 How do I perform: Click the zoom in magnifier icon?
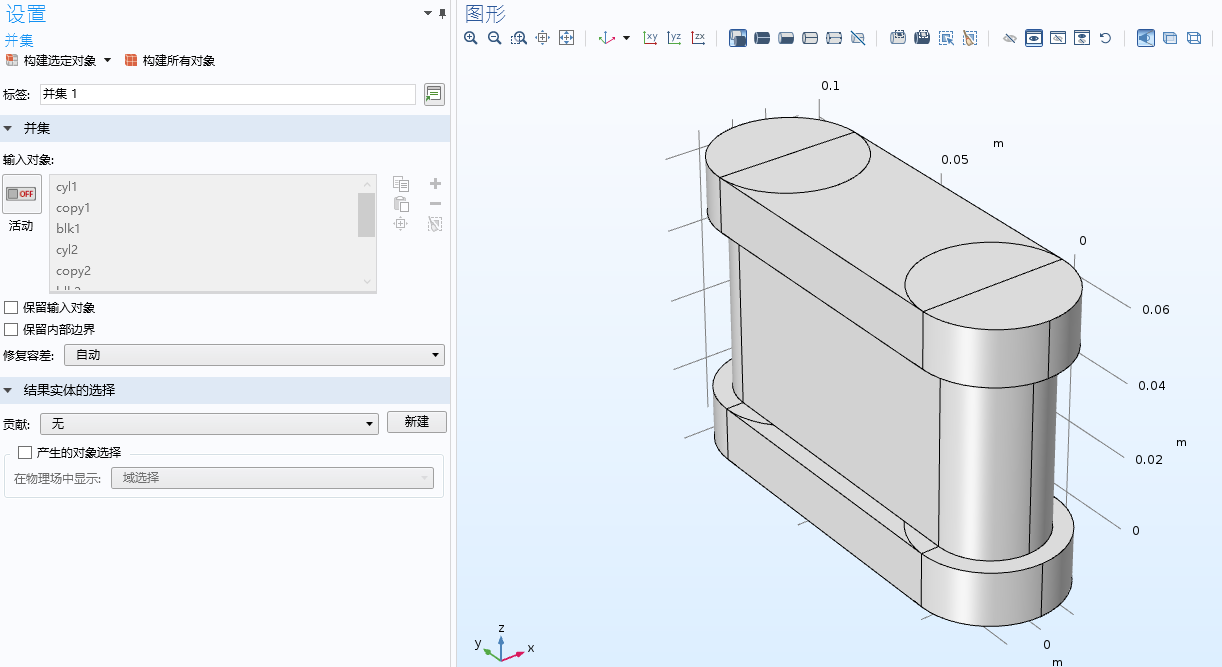[471, 38]
